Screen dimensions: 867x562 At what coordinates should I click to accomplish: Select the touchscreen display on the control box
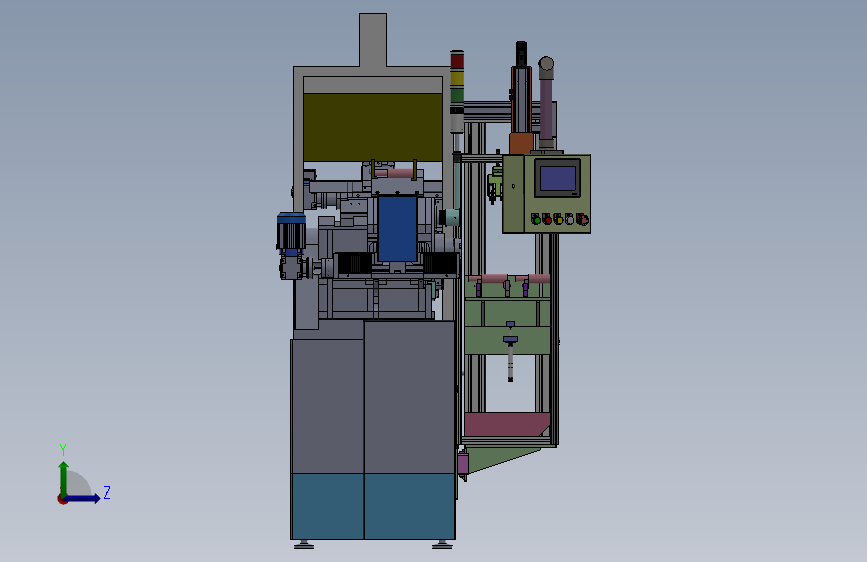tap(557, 178)
